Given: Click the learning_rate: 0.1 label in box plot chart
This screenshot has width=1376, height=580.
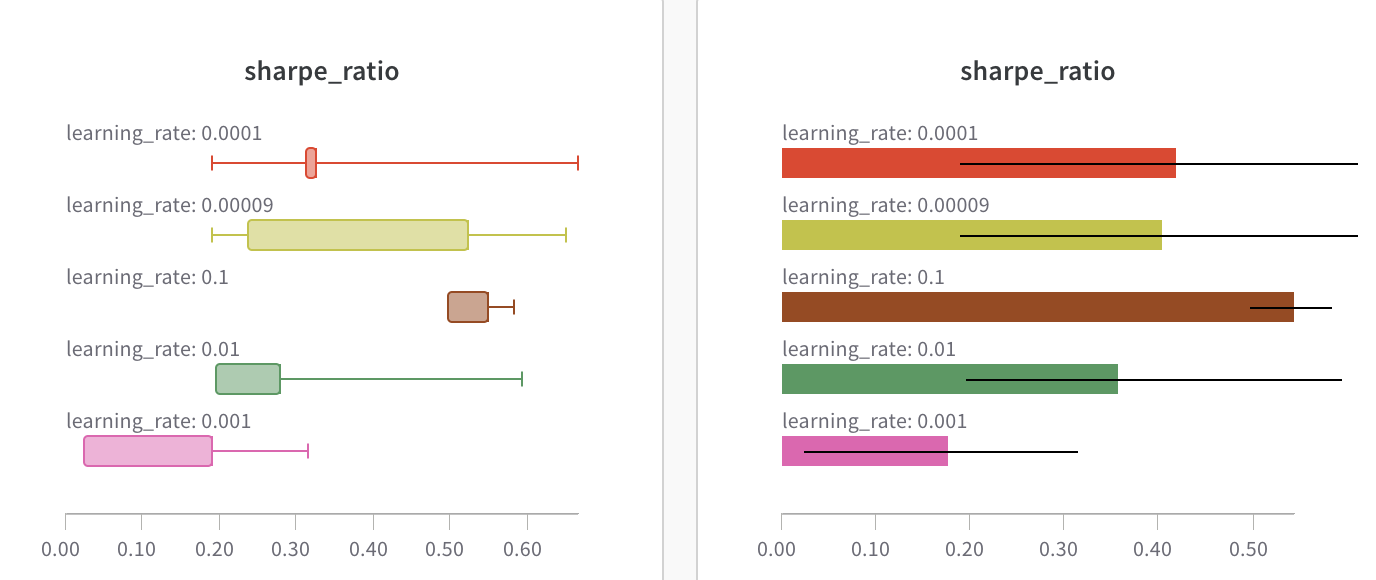Looking at the screenshot, I should [x=147, y=277].
